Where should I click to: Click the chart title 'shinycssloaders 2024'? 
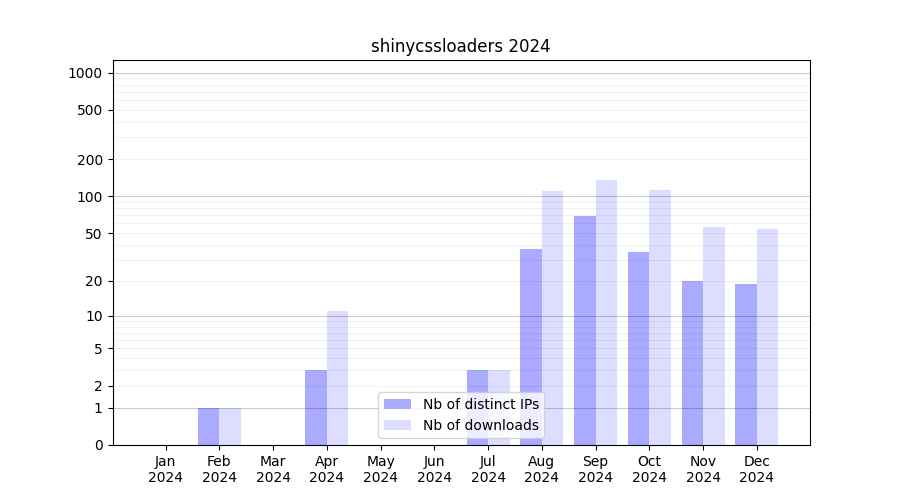[x=460, y=46]
